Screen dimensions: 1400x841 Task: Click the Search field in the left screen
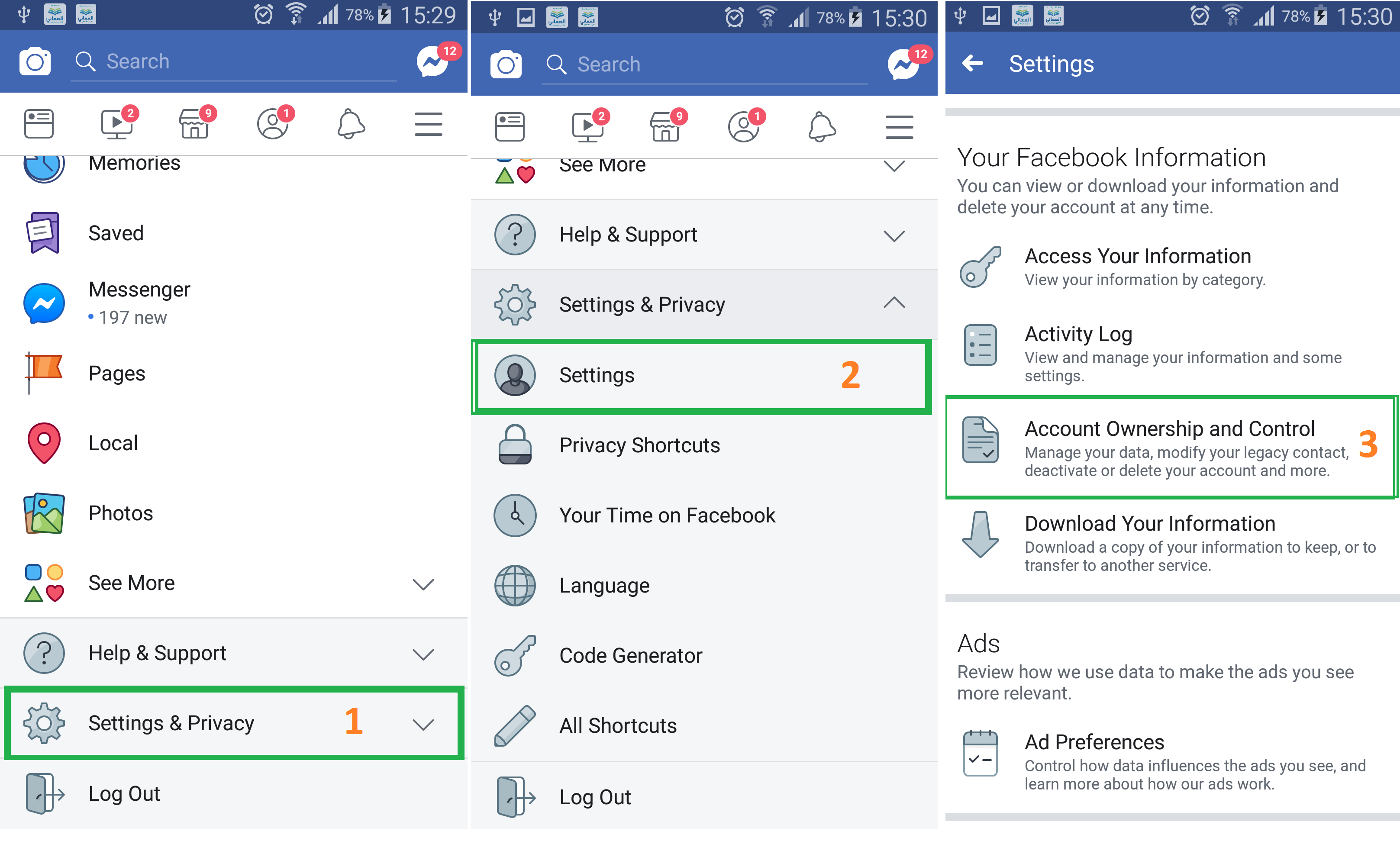233,61
